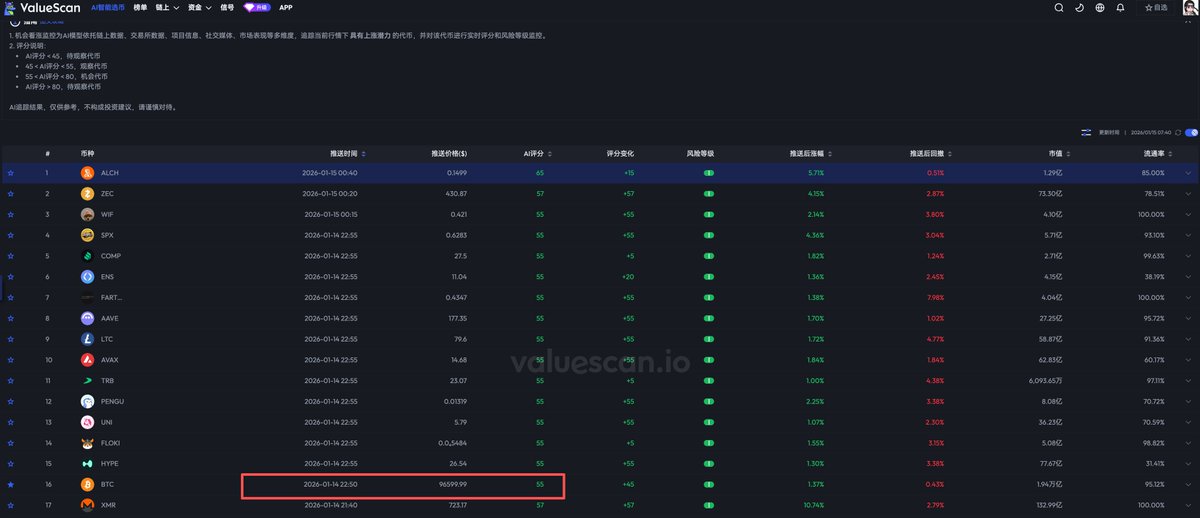Expand the UNI row chevron
Viewport: 1200px width, 518px height.
1188,422
